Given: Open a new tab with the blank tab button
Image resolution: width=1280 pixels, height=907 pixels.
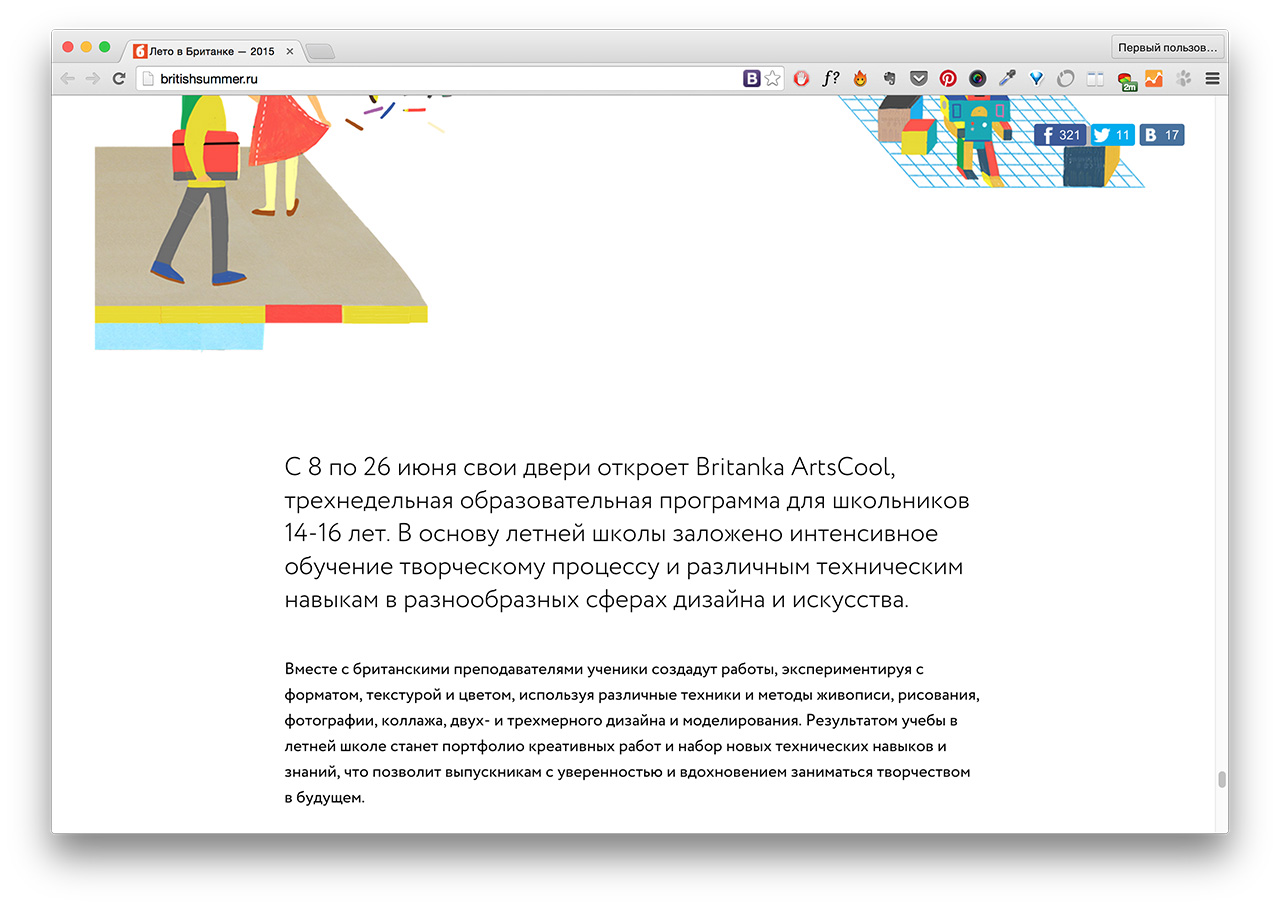Looking at the screenshot, I should pos(320,52).
